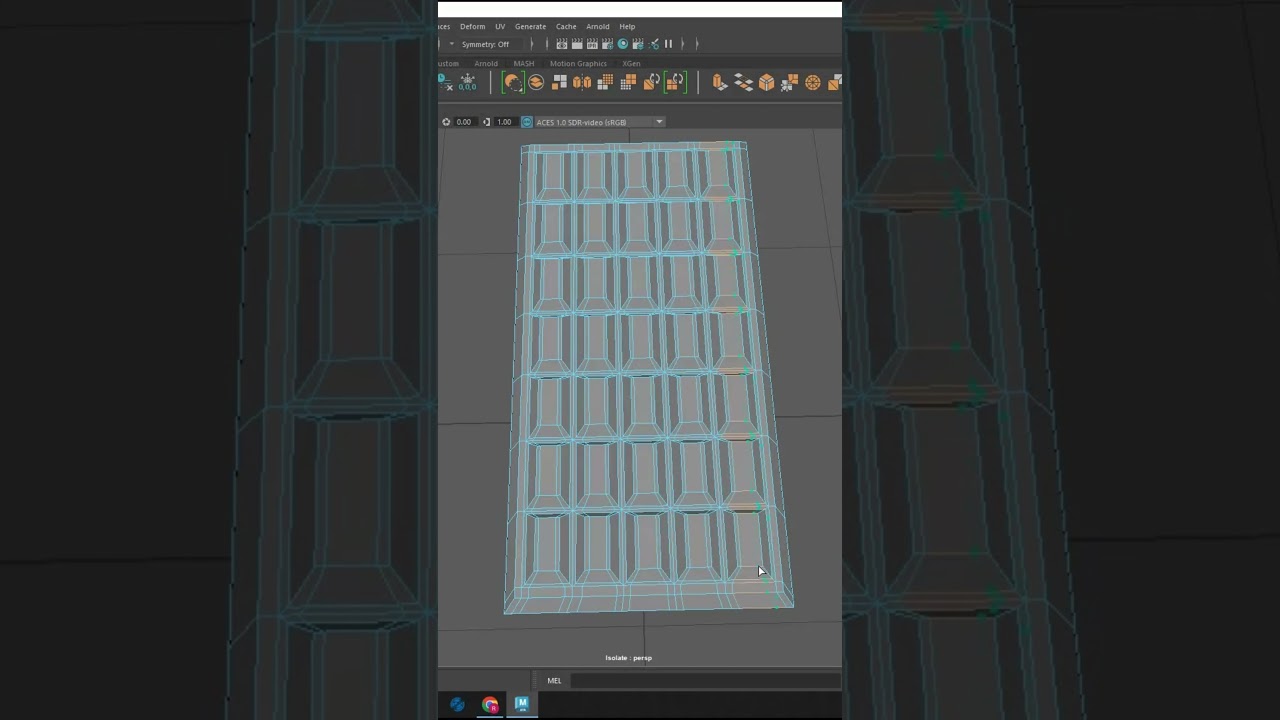Click the MEL command line input field
The width and height of the screenshot is (1280, 720).
click(706, 680)
